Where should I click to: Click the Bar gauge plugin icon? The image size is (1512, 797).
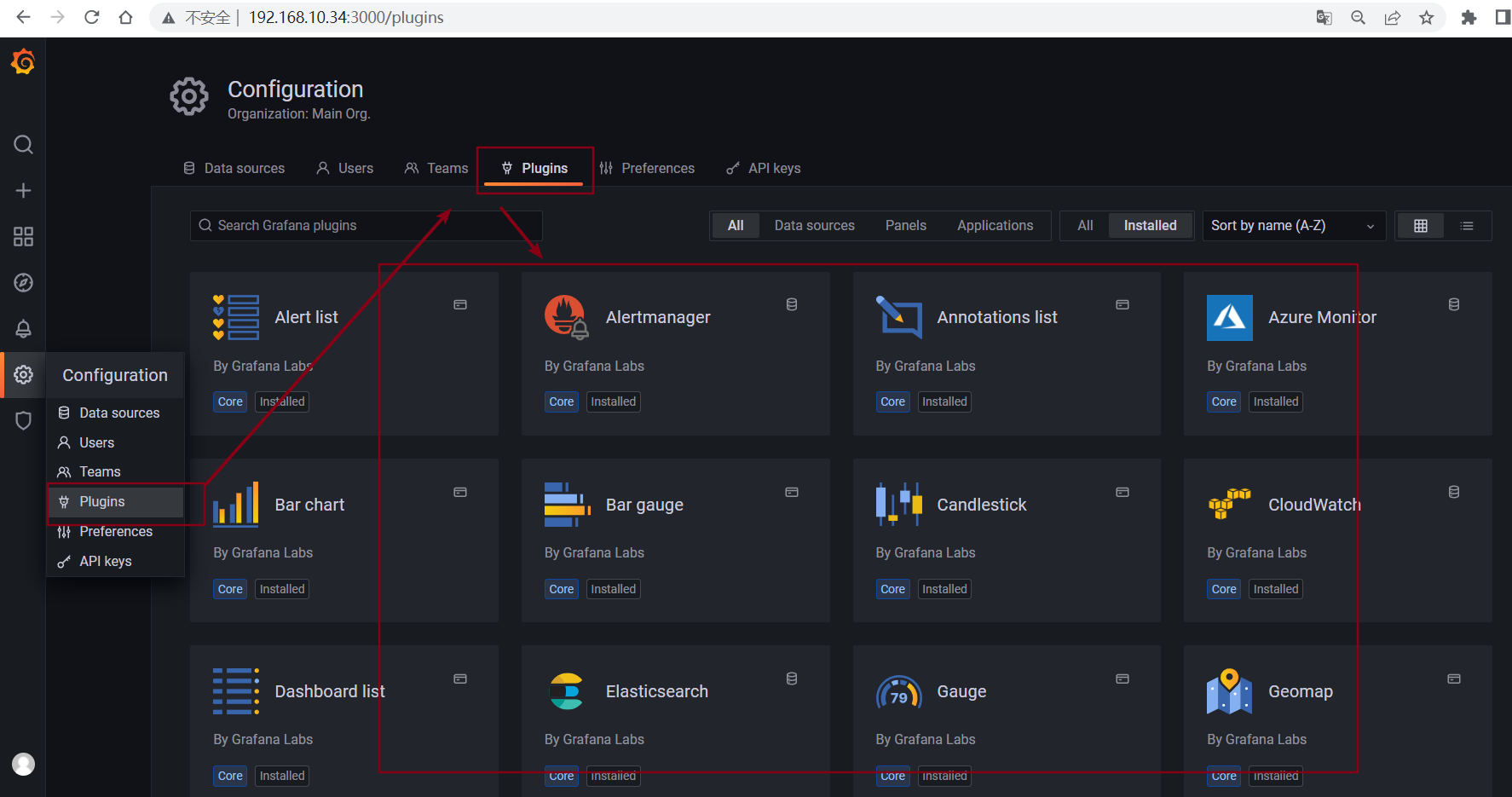coord(567,505)
